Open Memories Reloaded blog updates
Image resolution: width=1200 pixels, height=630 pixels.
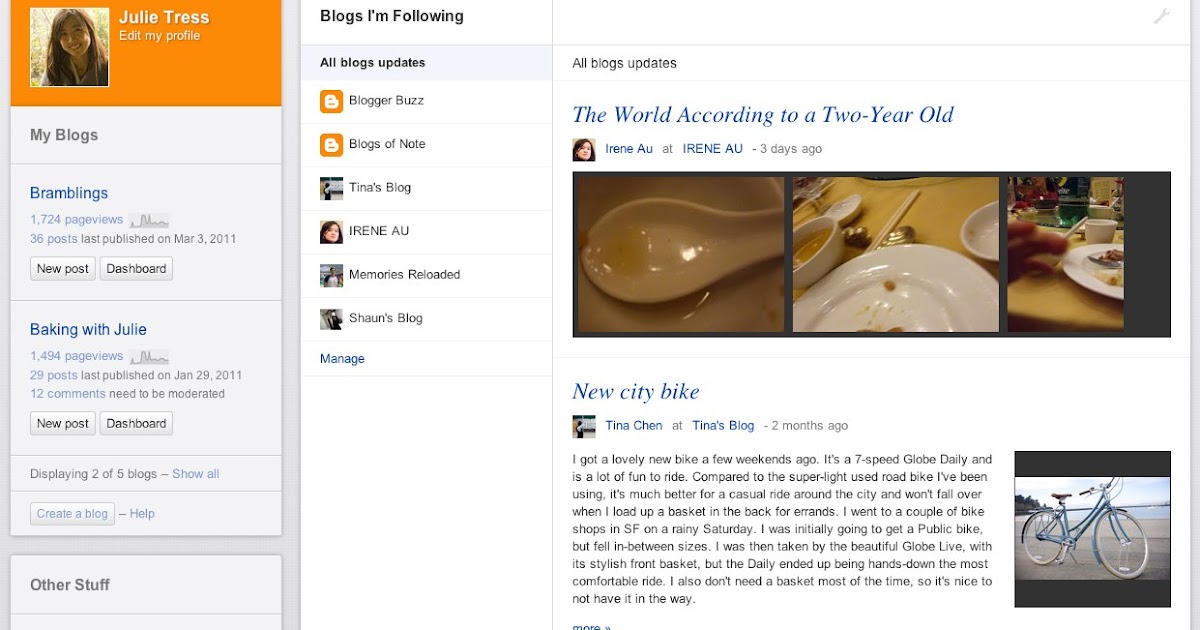[404, 275]
